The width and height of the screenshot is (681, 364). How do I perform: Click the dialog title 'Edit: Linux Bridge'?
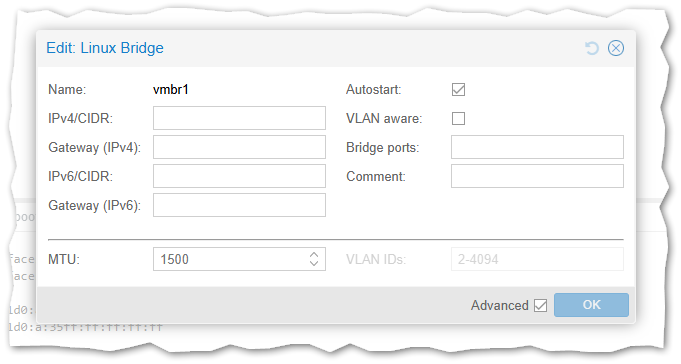105,48
